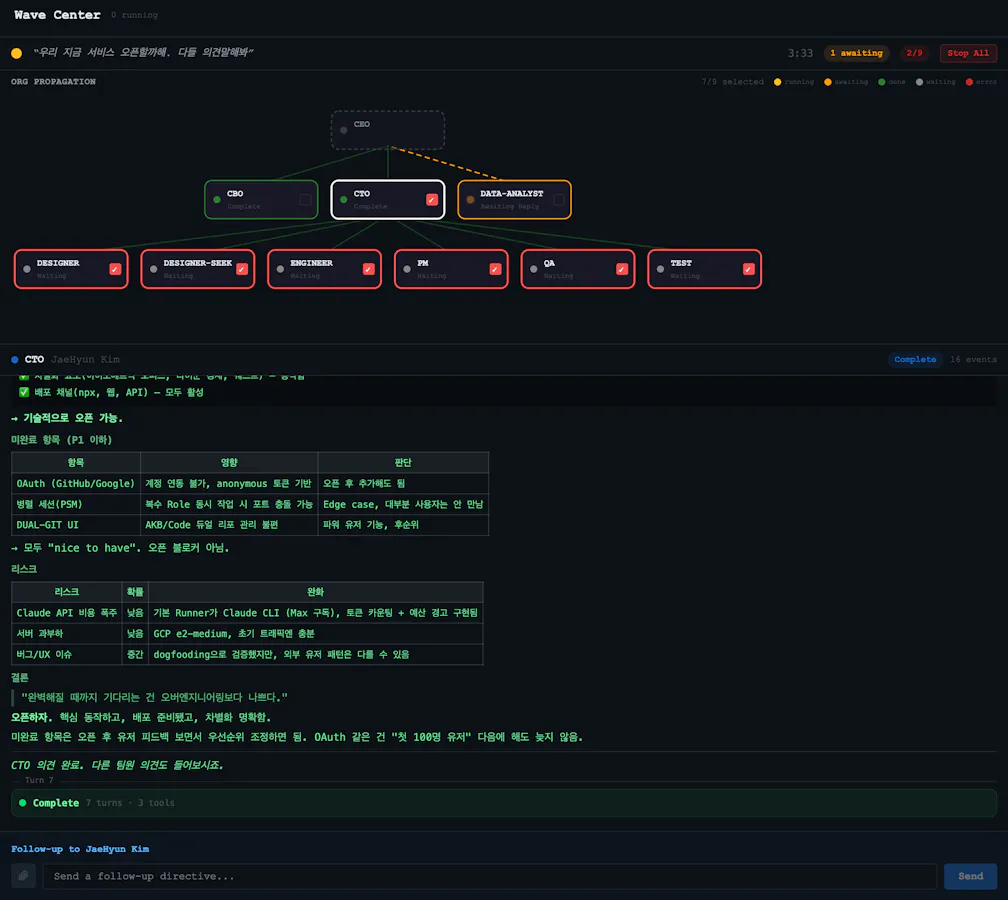Click the green Complete summary bar
This screenshot has height=900, width=1008.
tap(503, 802)
